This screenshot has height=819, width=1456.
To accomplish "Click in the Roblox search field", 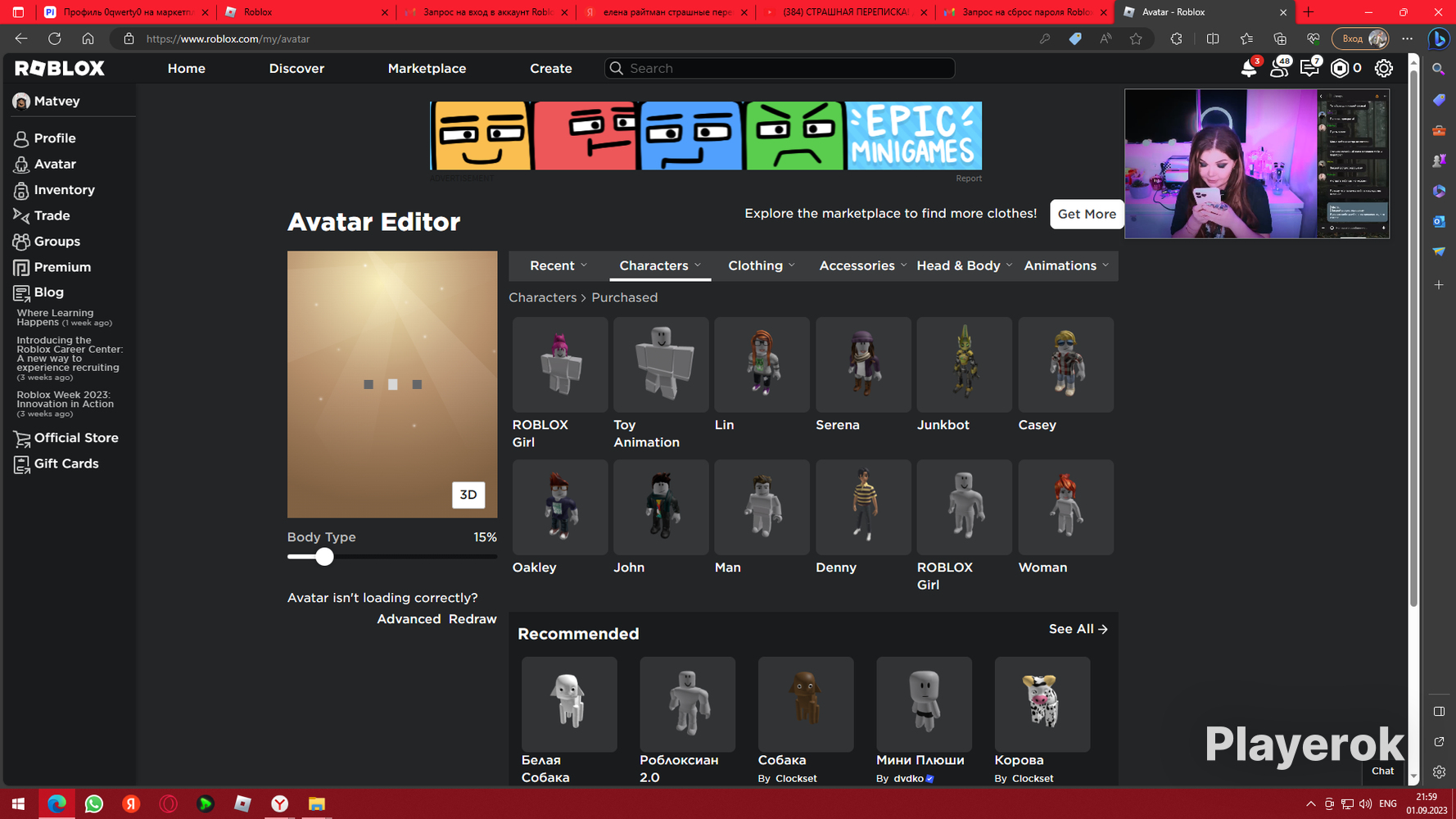I will click(780, 69).
